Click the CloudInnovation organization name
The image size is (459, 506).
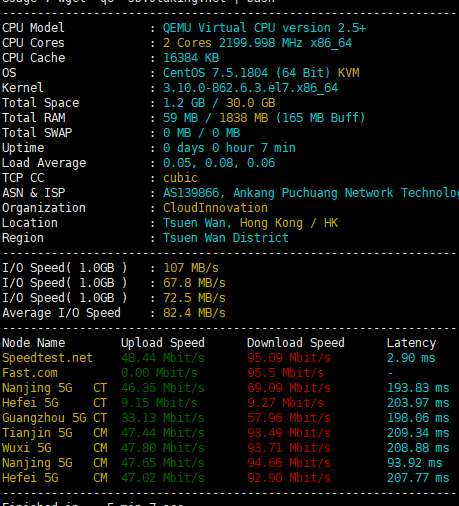point(215,208)
